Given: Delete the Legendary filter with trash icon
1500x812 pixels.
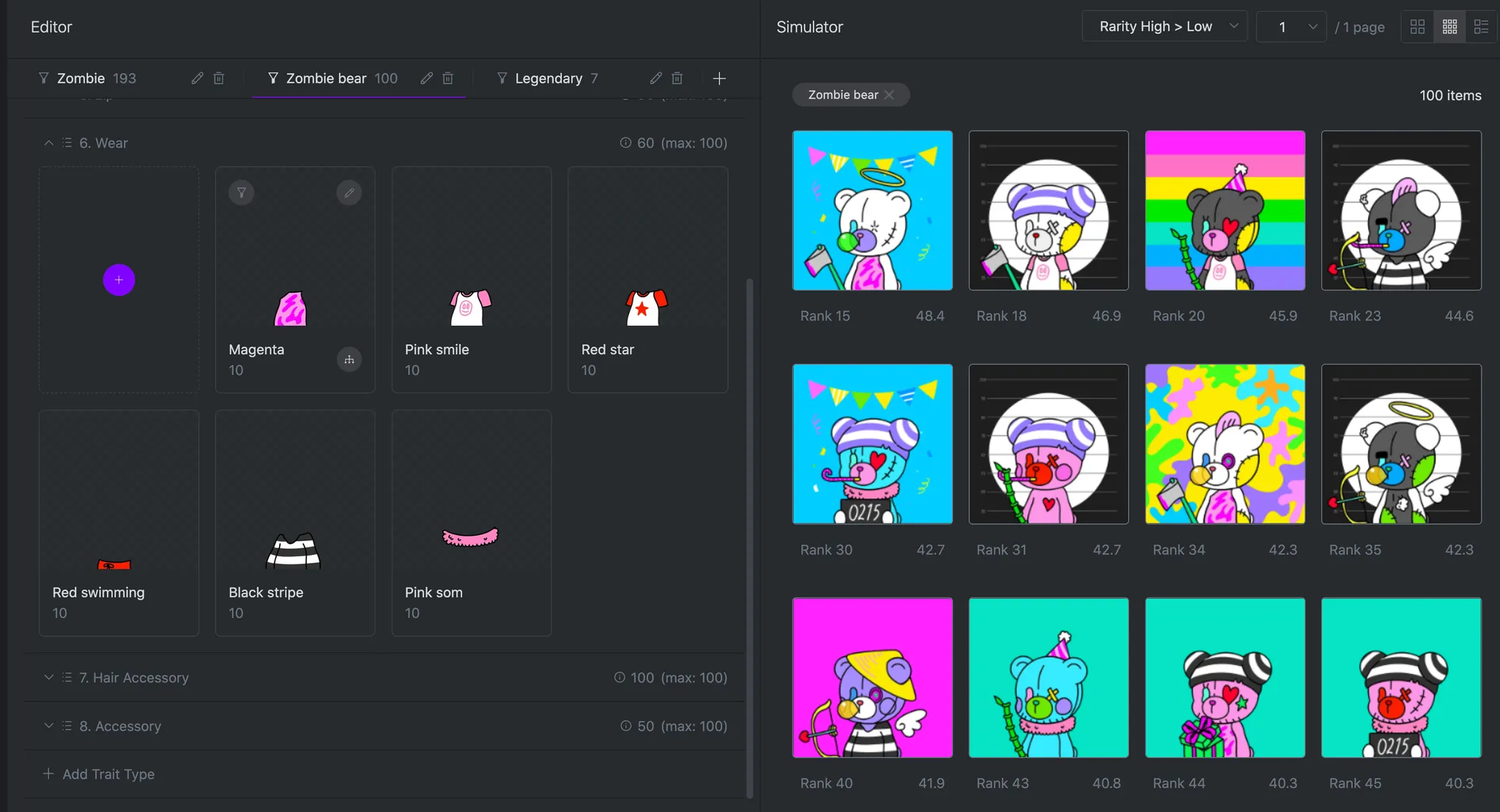Looking at the screenshot, I should coord(677,78).
